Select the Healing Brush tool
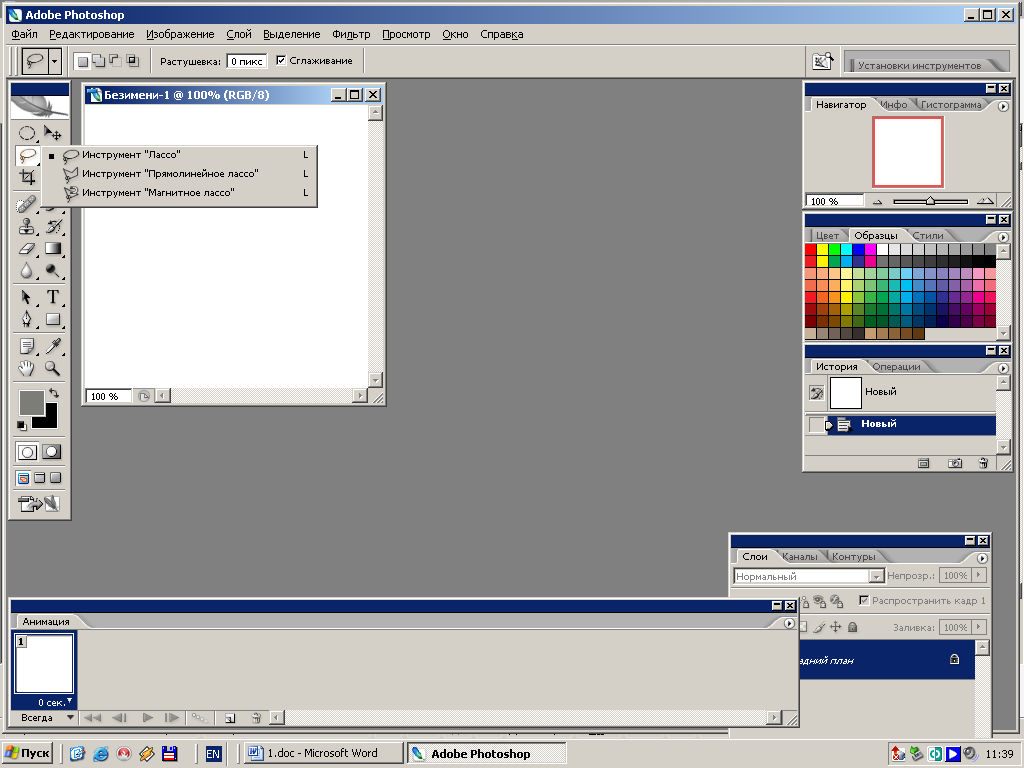The image size is (1024, 768). pos(27,205)
